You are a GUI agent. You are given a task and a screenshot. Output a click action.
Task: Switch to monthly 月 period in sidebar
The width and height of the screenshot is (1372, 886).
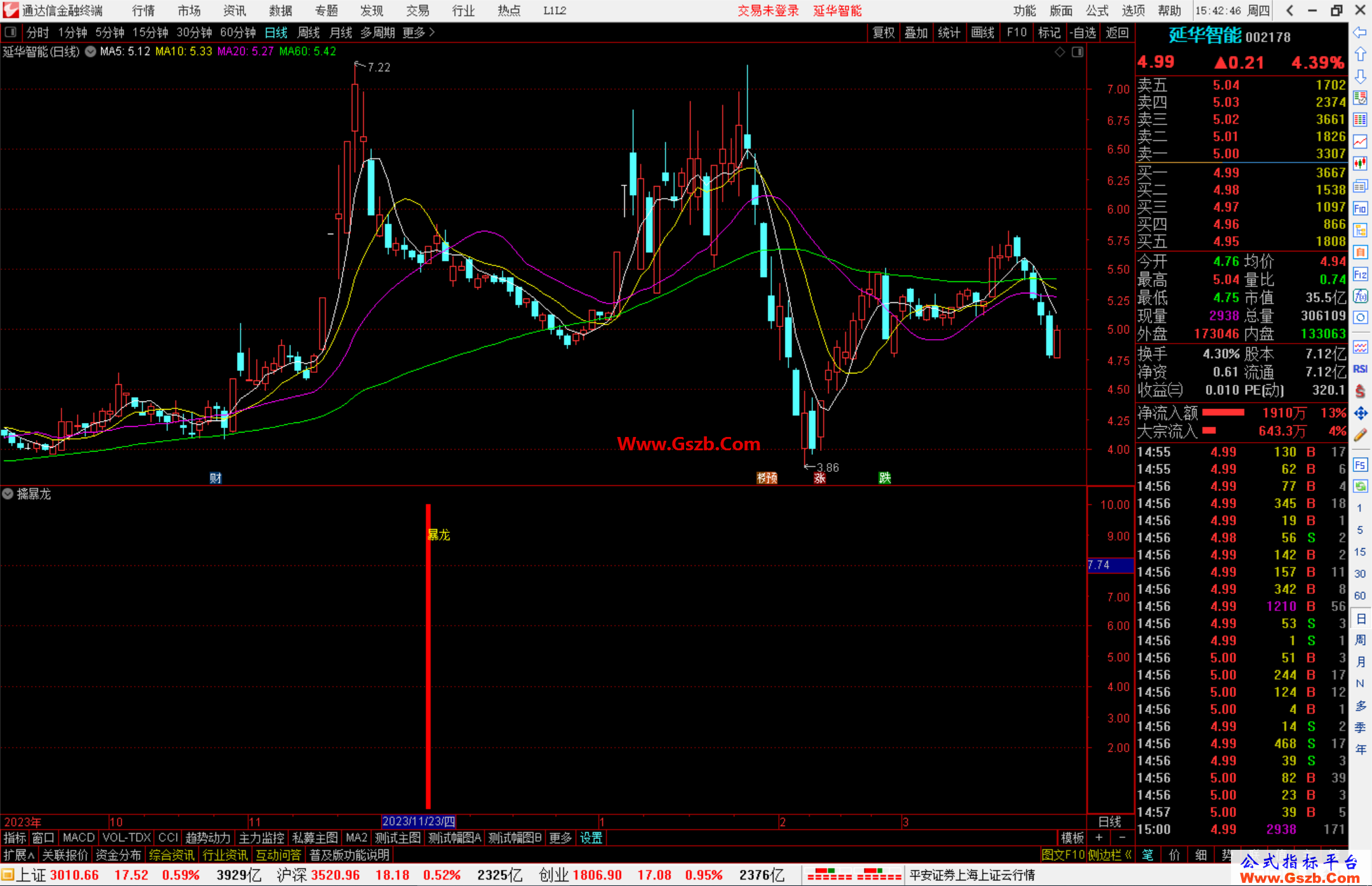[x=1360, y=662]
